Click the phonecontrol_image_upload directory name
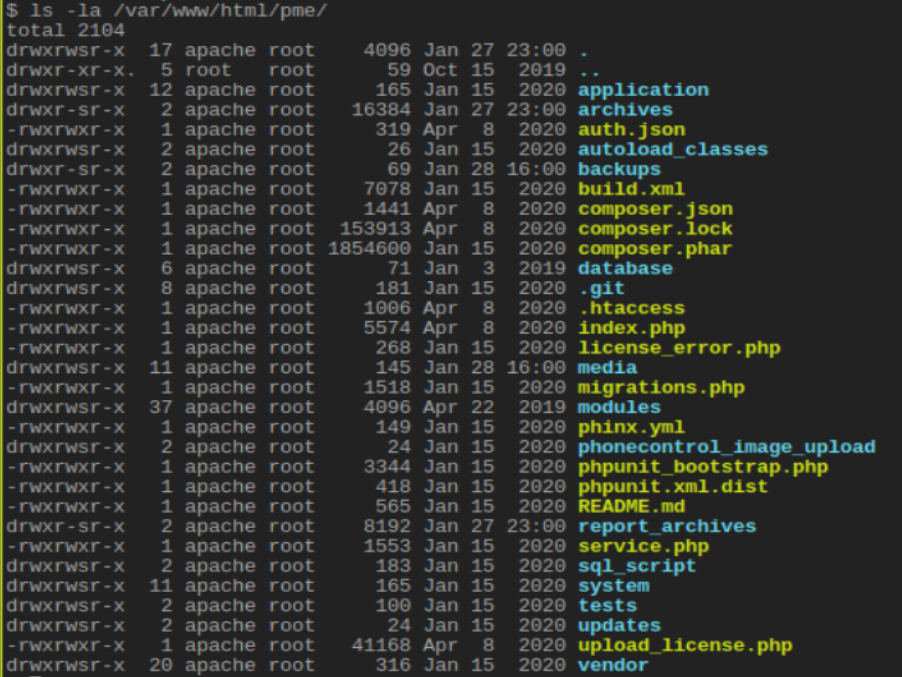The width and height of the screenshot is (902, 677). [x=726, y=447]
